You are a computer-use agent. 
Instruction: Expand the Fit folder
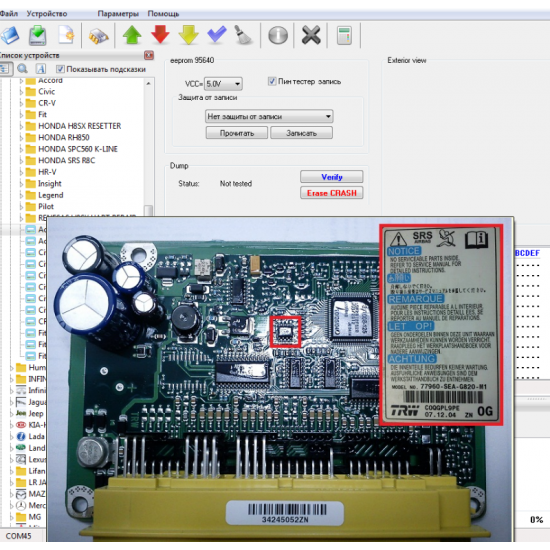[21, 115]
